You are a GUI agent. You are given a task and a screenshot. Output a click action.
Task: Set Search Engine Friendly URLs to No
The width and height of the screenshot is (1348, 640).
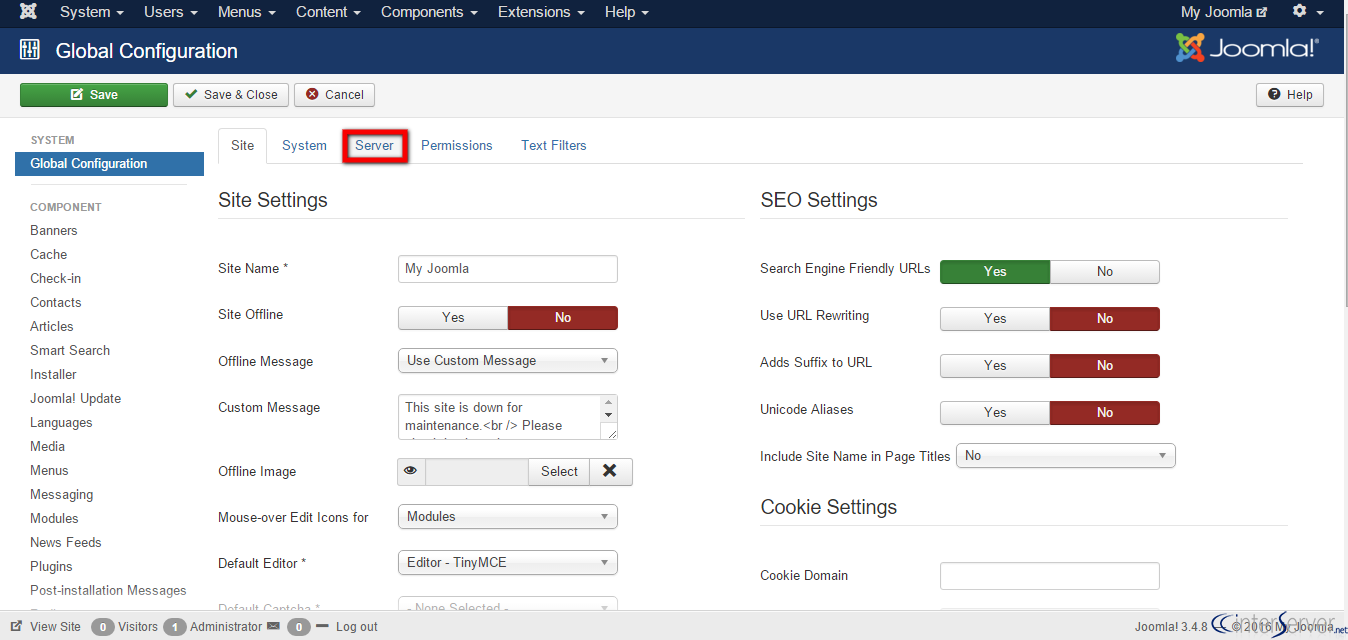[x=1105, y=272]
